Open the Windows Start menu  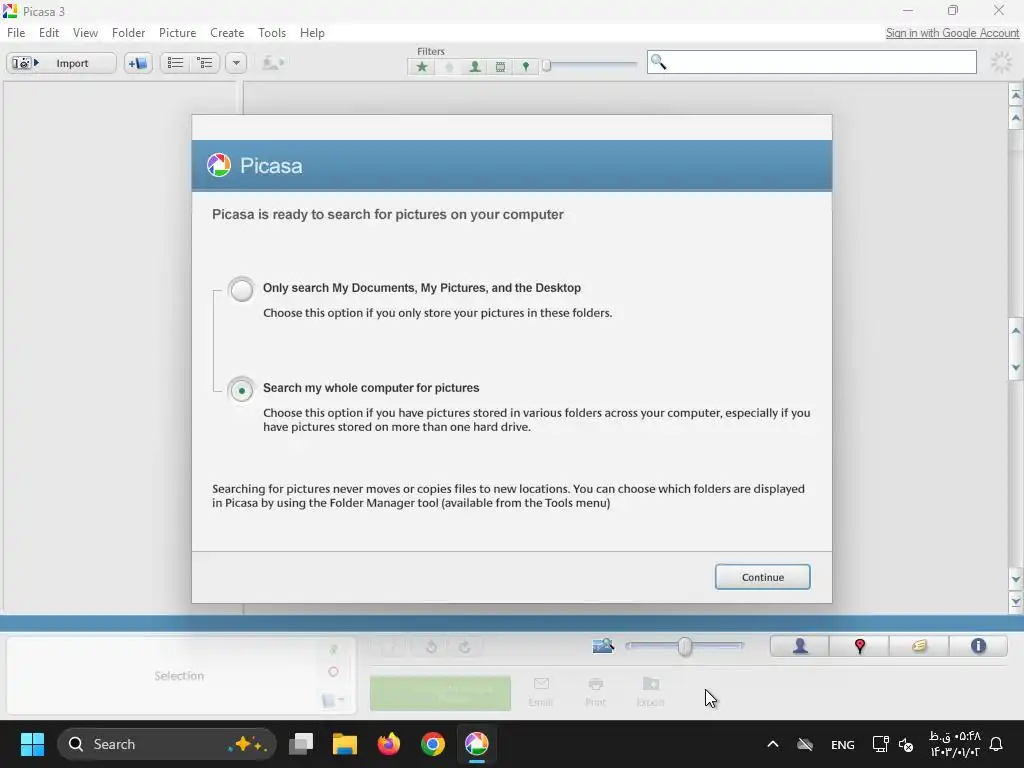pyautogui.click(x=32, y=744)
